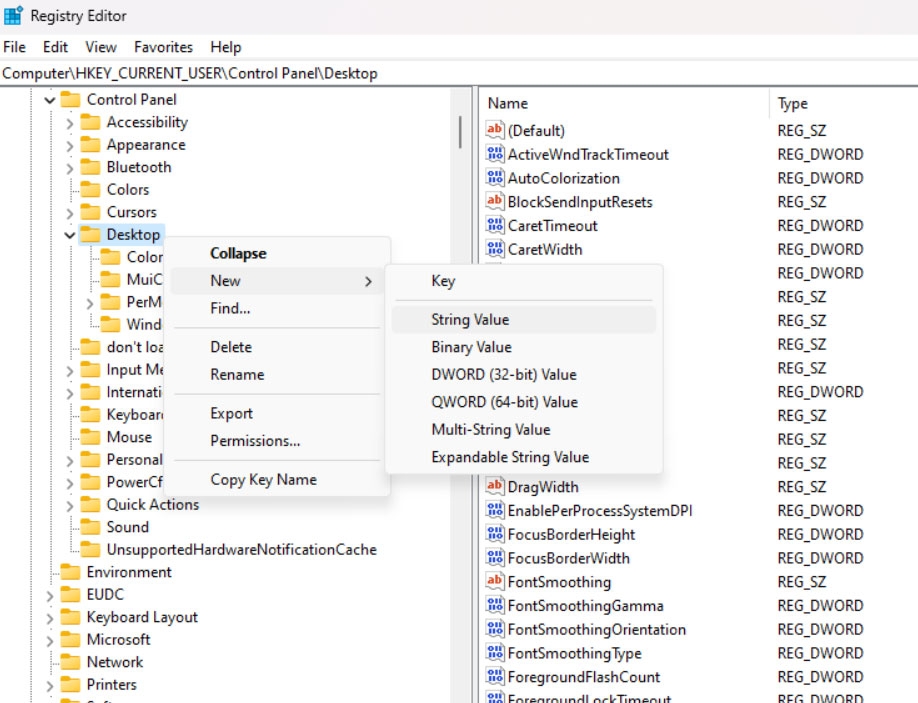
Task: Expand the Quick Actions key chevron
Action: coord(70,505)
